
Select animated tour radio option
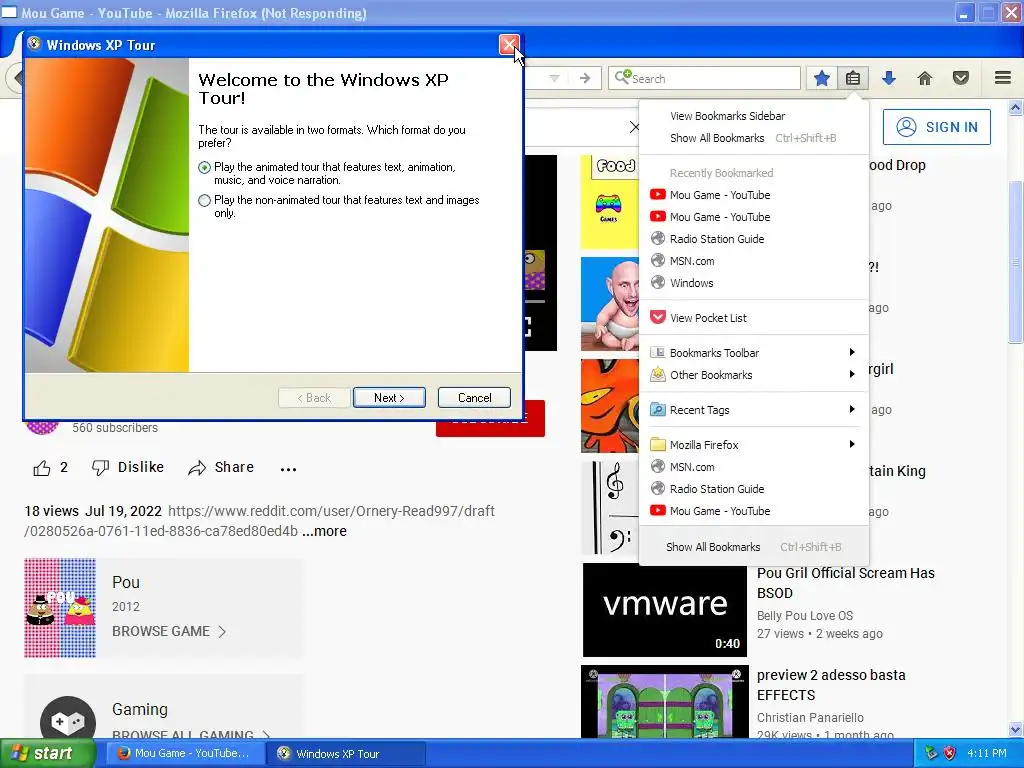[x=204, y=168]
